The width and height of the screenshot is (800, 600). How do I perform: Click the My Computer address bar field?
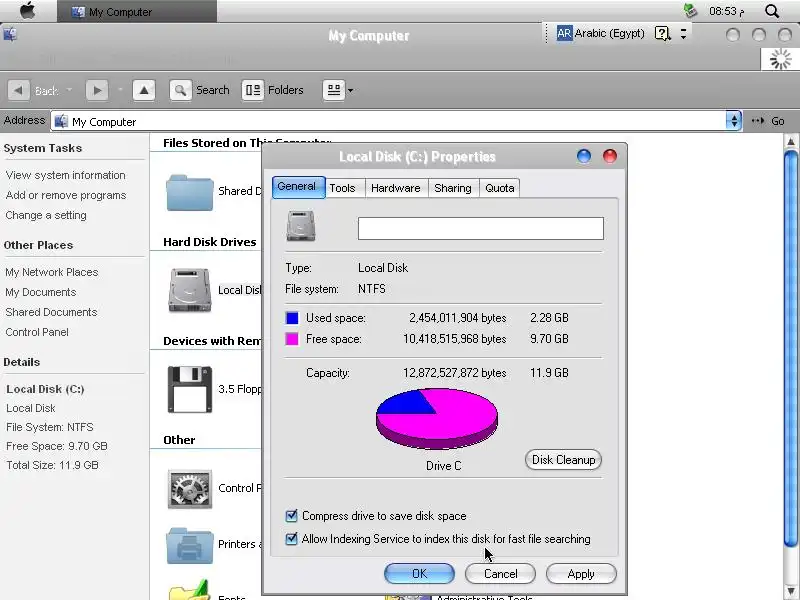[x=389, y=121]
